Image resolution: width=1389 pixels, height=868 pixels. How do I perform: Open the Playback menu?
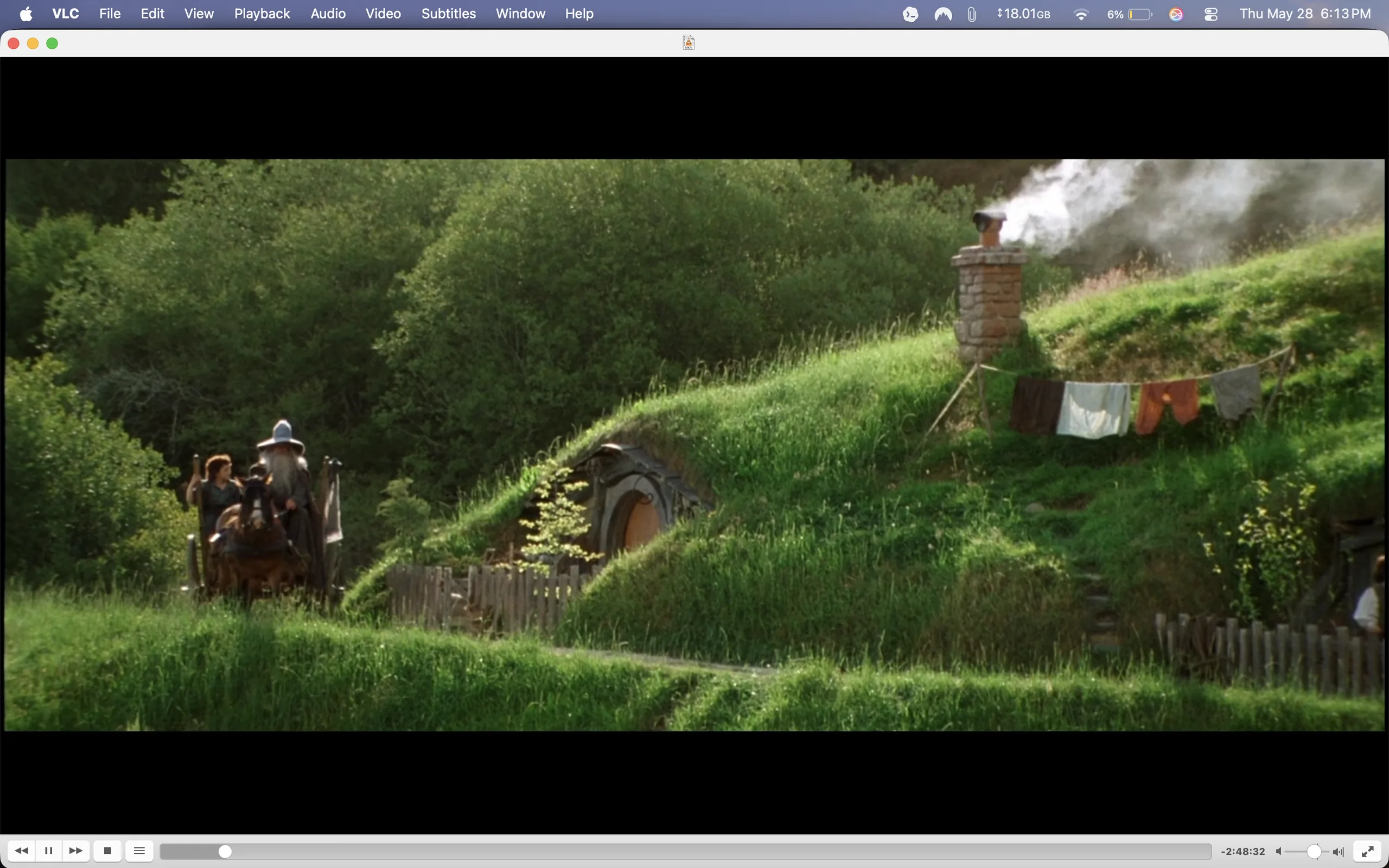(x=262, y=14)
